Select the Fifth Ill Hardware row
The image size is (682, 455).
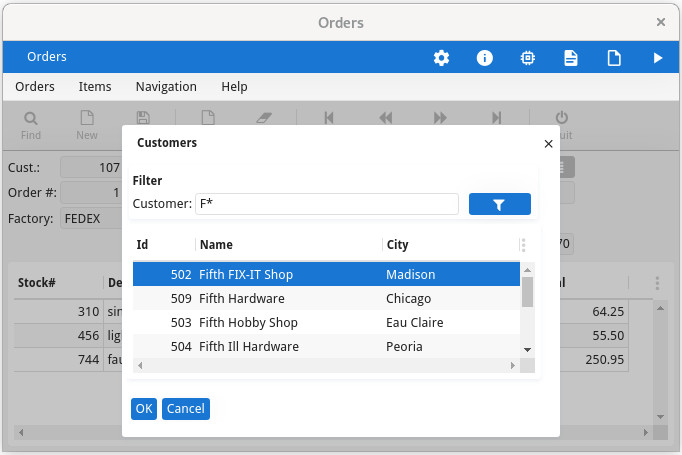326,346
